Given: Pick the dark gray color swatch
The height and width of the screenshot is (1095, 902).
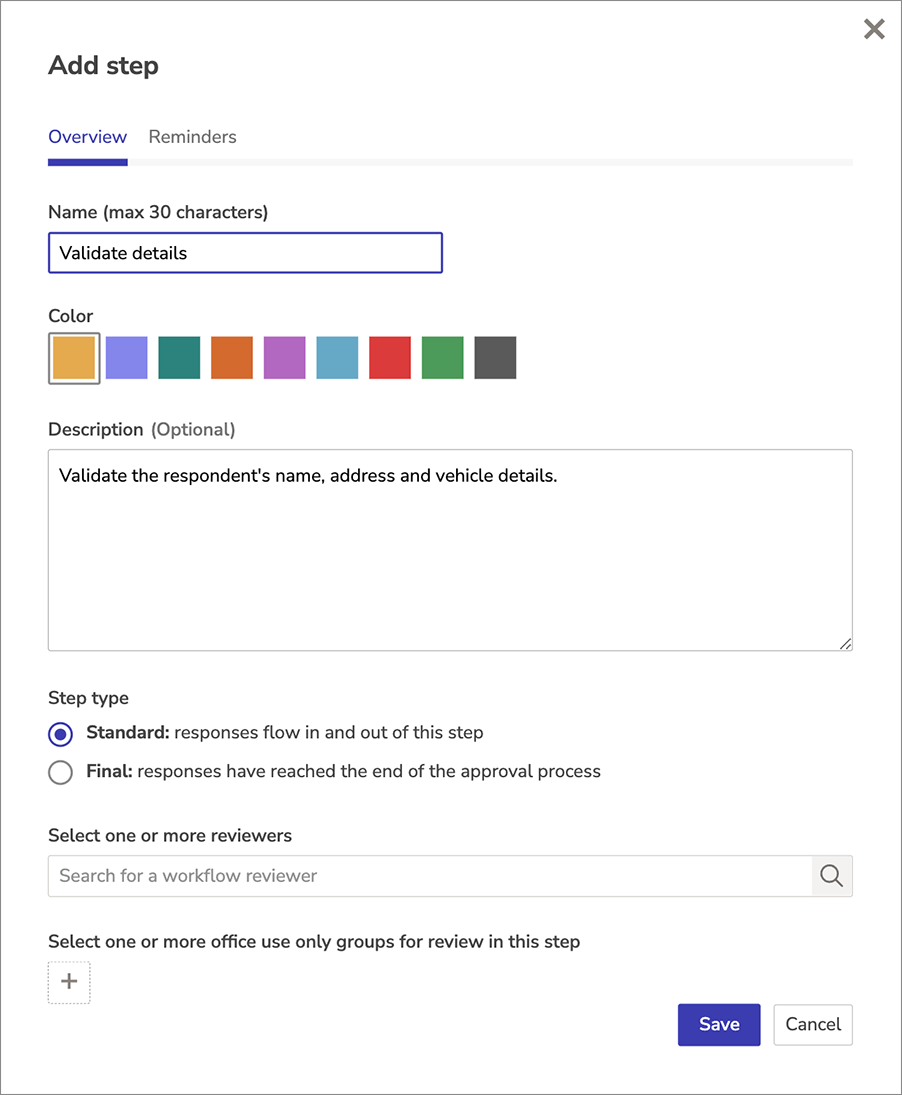Looking at the screenshot, I should [x=495, y=358].
